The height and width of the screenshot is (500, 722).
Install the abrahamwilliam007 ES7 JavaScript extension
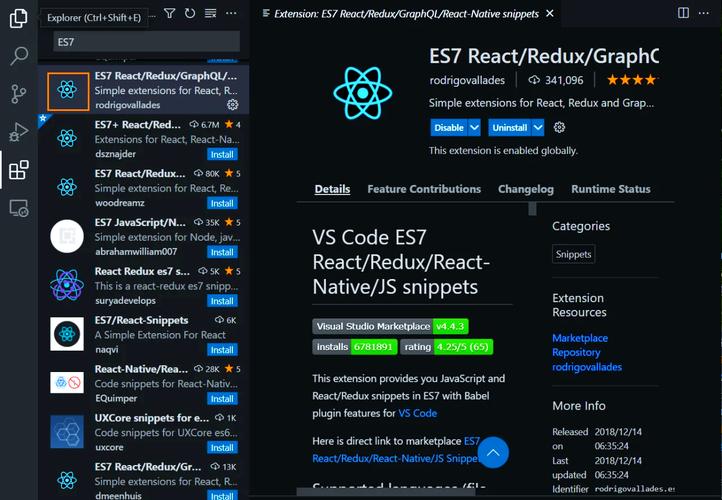222,252
